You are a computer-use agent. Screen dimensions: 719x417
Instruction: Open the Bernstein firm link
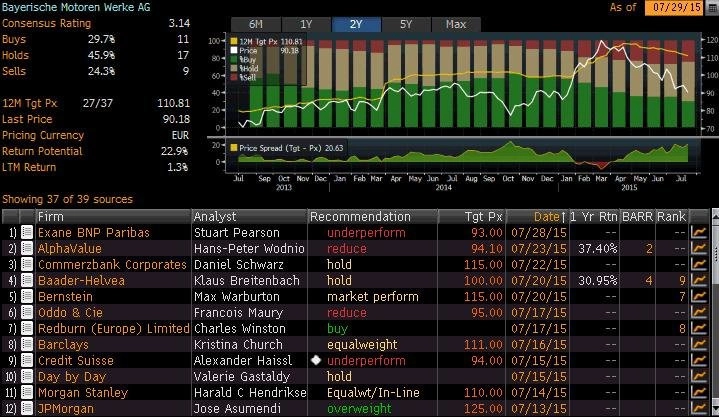tap(66, 297)
